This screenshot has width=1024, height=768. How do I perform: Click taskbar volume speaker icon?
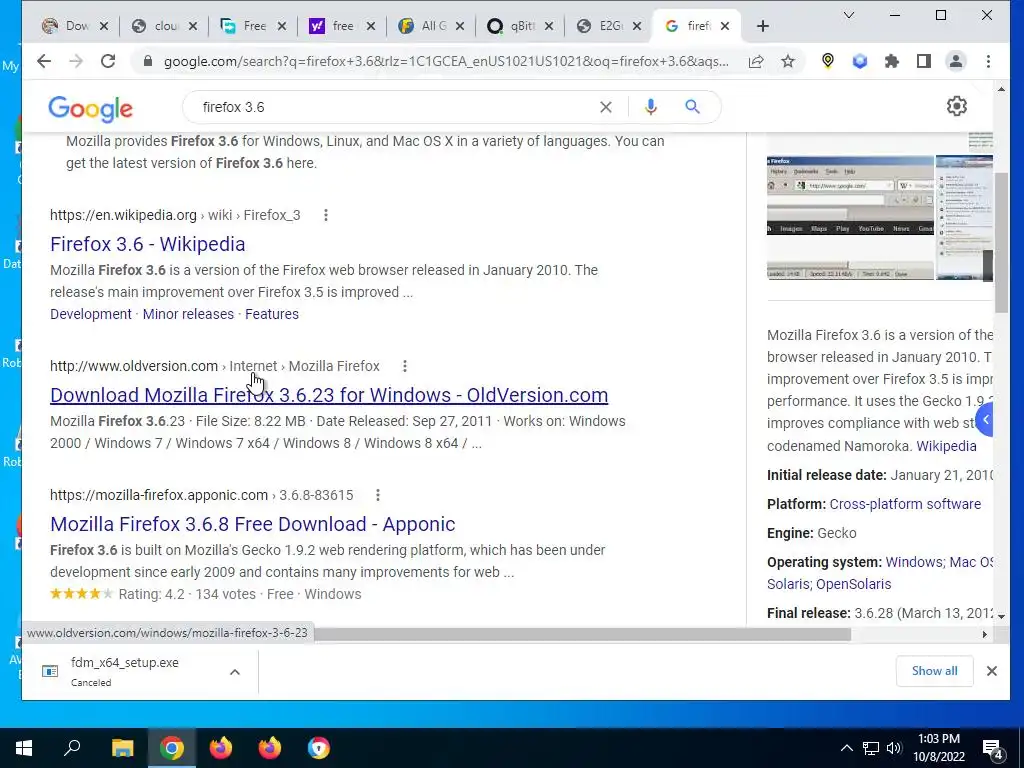894,748
